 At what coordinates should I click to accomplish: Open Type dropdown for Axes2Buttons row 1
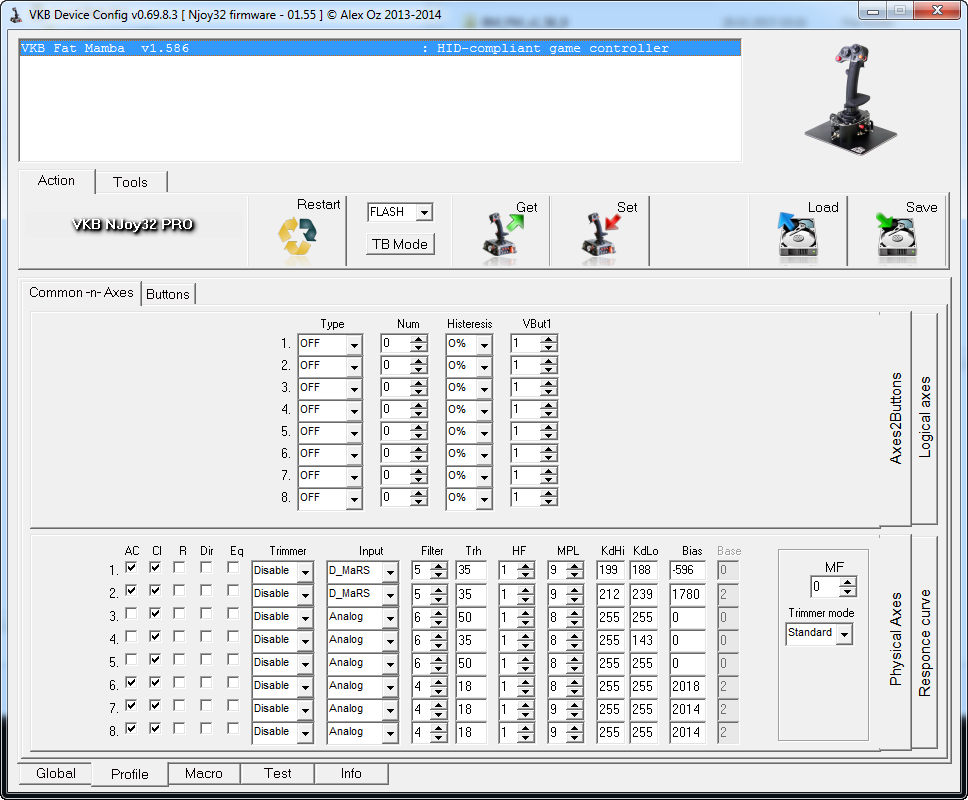pyautogui.click(x=354, y=344)
